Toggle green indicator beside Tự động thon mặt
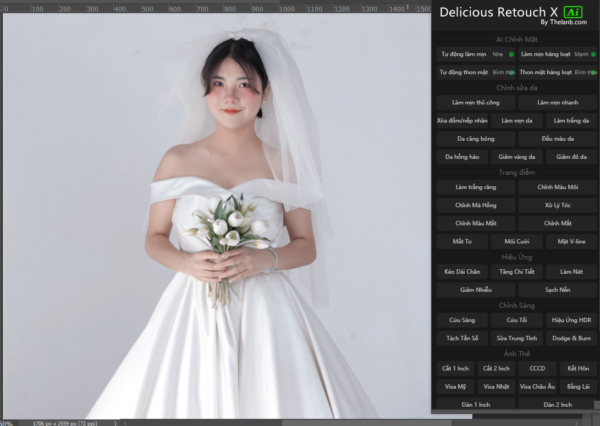 511,72
